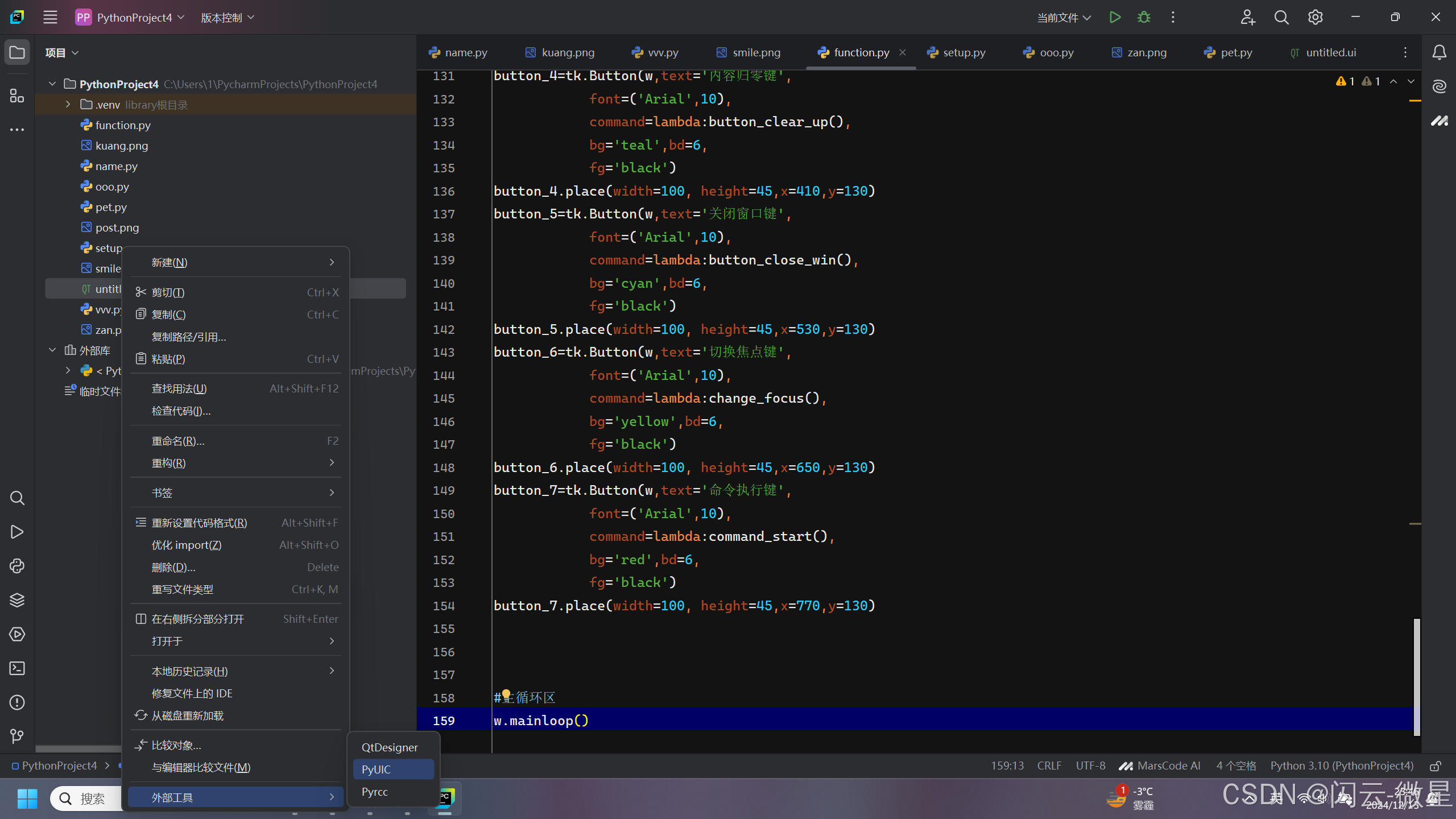Choose 重命名(R)... in the context menu
The width and height of the screenshot is (1456, 819).
click(178, 441)
